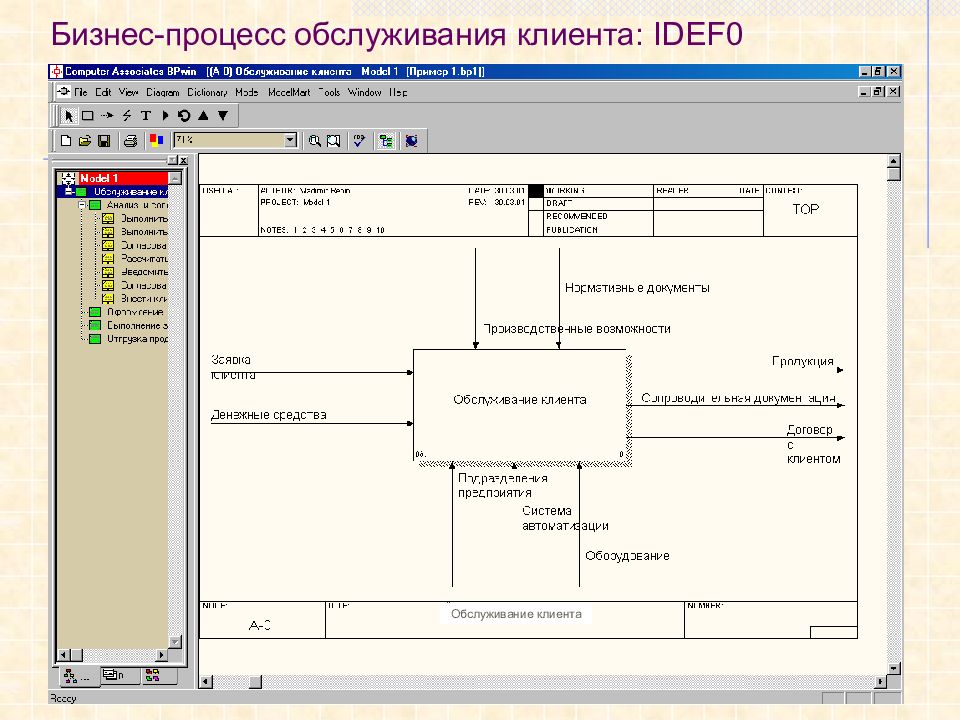Click the zoom magnifier icon
The height and width of the screenshot is (720, 960).
tap(315, 141)
